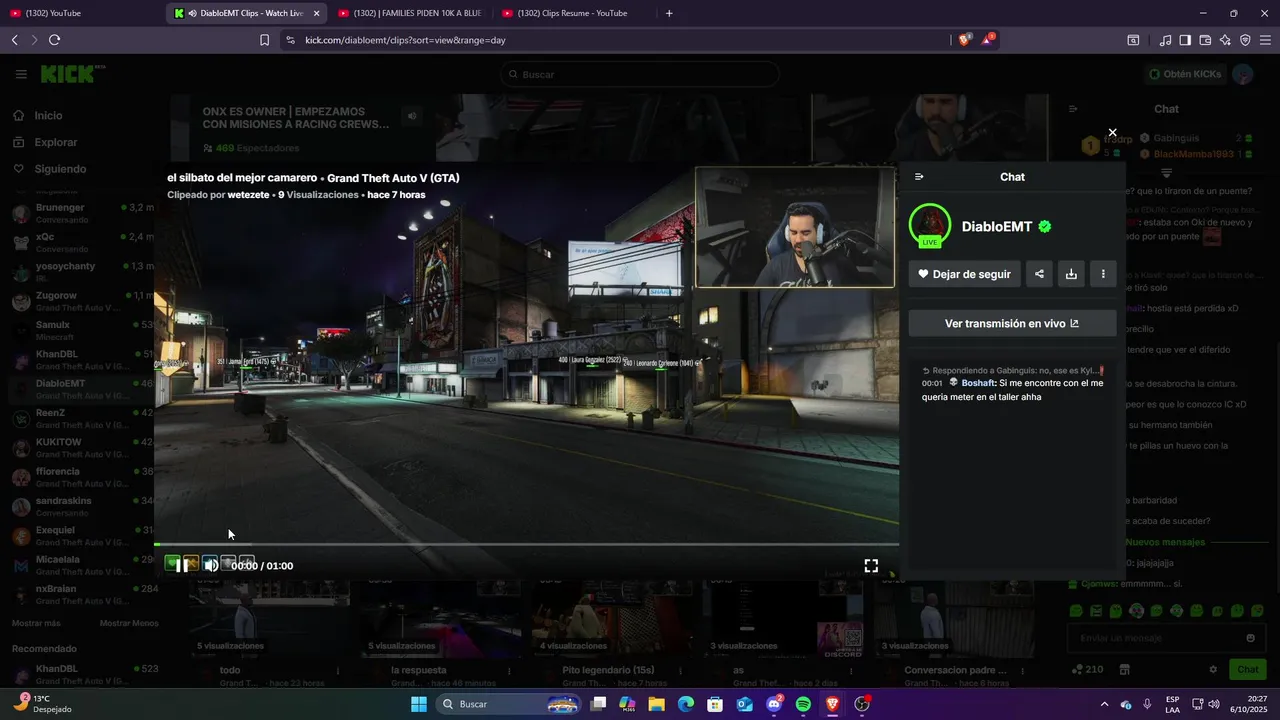Mute the clip volume speaker
The height and width of the screenshot is (720, 1280).
pos(211,565)
